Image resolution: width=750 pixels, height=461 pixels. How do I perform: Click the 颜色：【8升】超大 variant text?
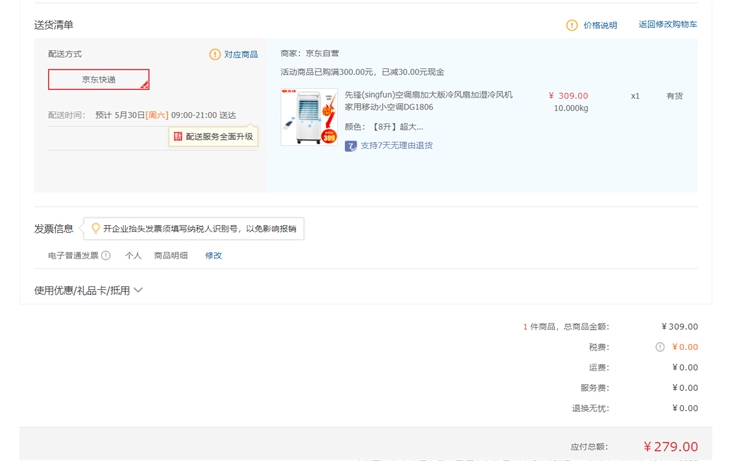384,127
